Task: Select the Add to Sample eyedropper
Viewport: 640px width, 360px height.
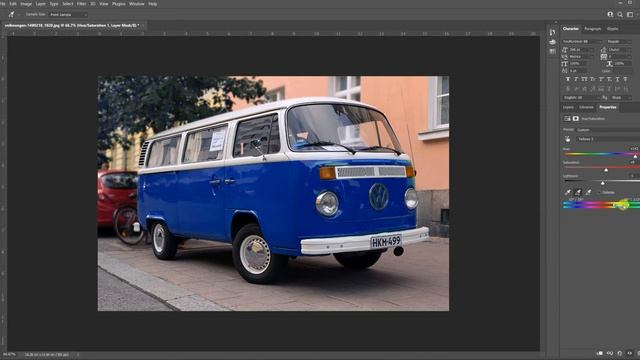Action: (x=578, y=192)
